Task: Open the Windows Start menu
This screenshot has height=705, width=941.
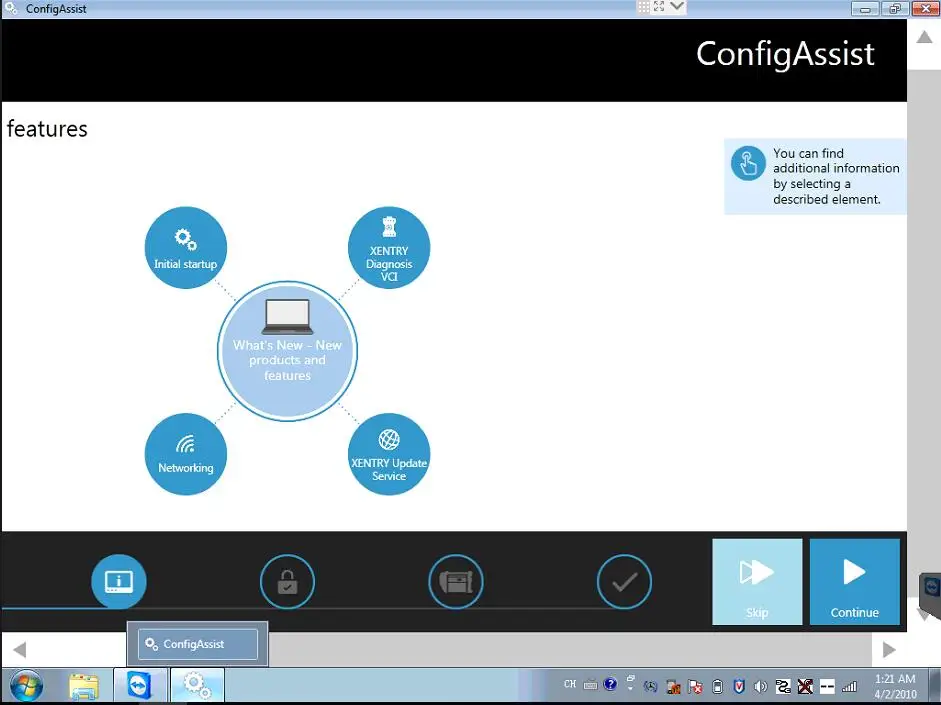Action: click(x=27, y=686)
